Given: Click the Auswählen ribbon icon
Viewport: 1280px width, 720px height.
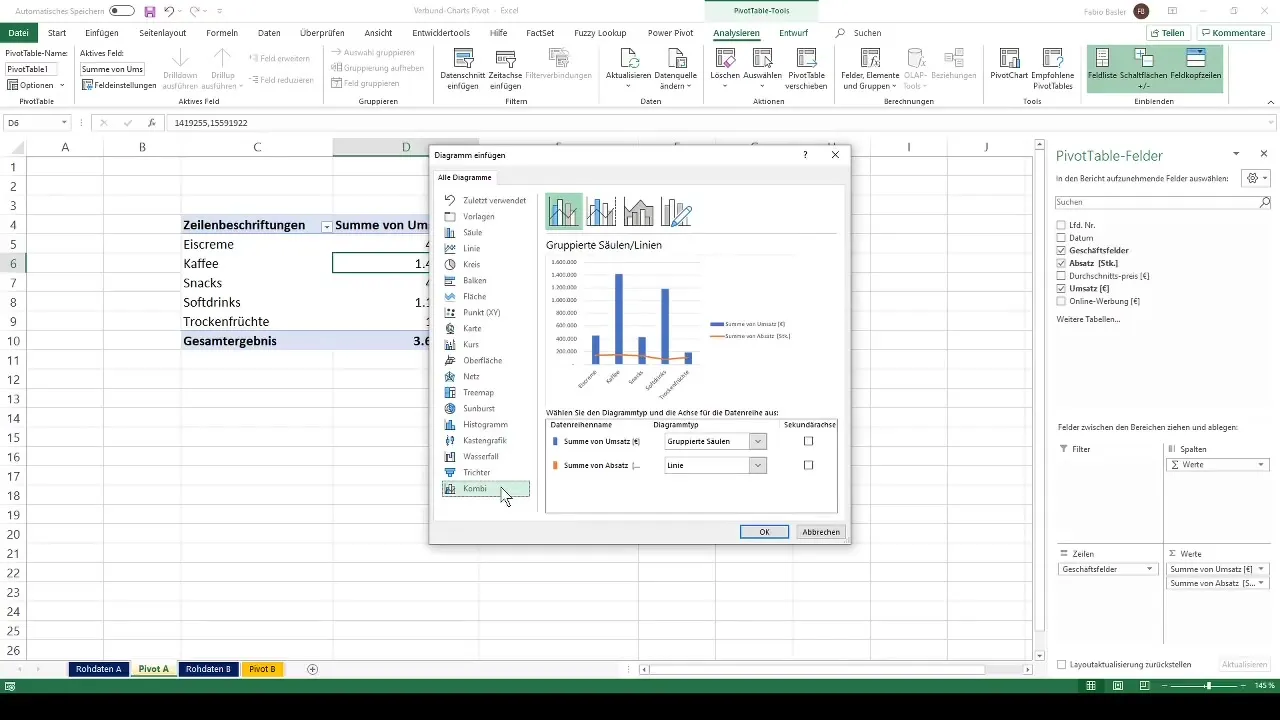Looking at the screenshot, I should (763, 58).
